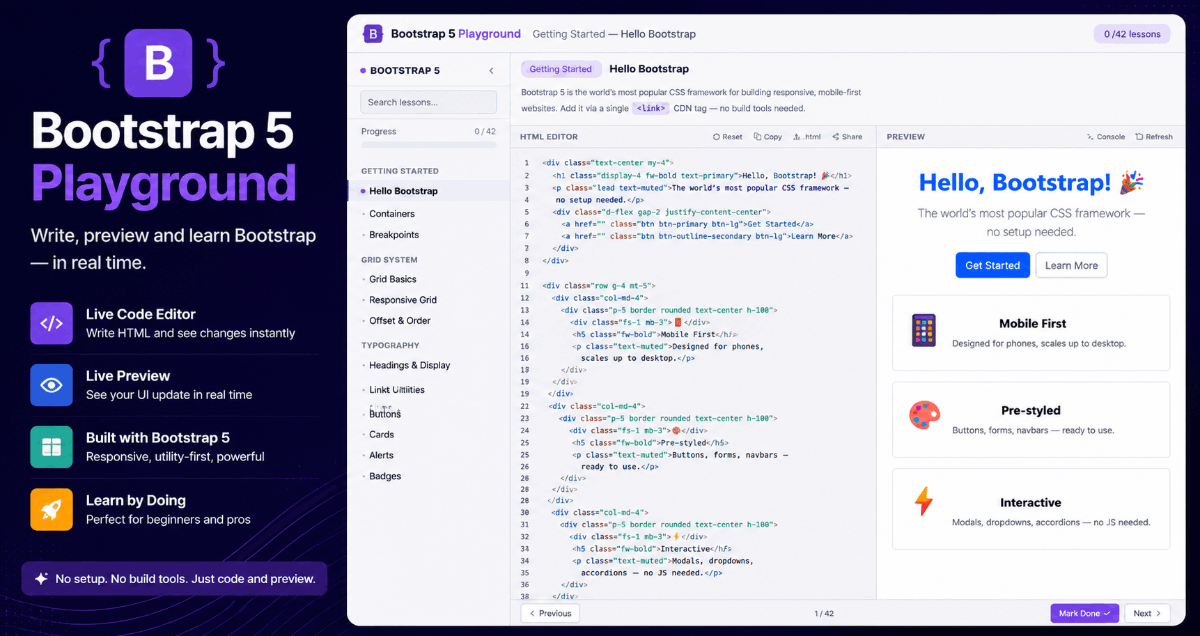Click the link code tag in description
1200x636 pixels.
tap(651, 108)
